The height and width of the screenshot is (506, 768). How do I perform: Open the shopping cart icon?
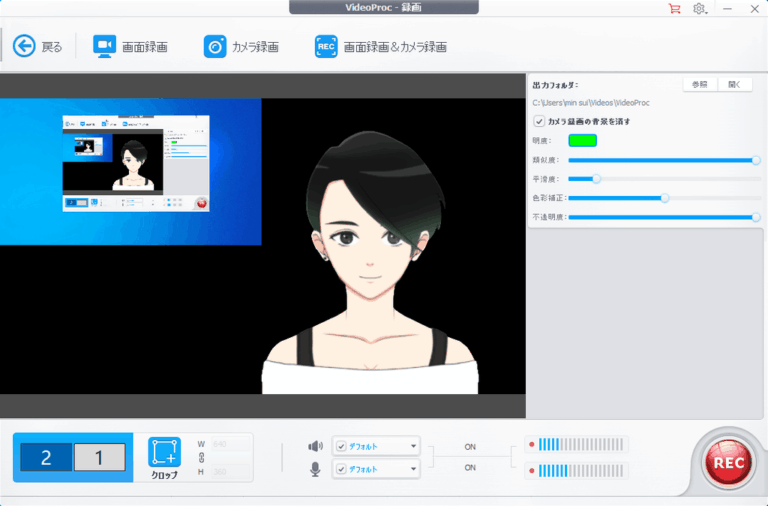675,8
